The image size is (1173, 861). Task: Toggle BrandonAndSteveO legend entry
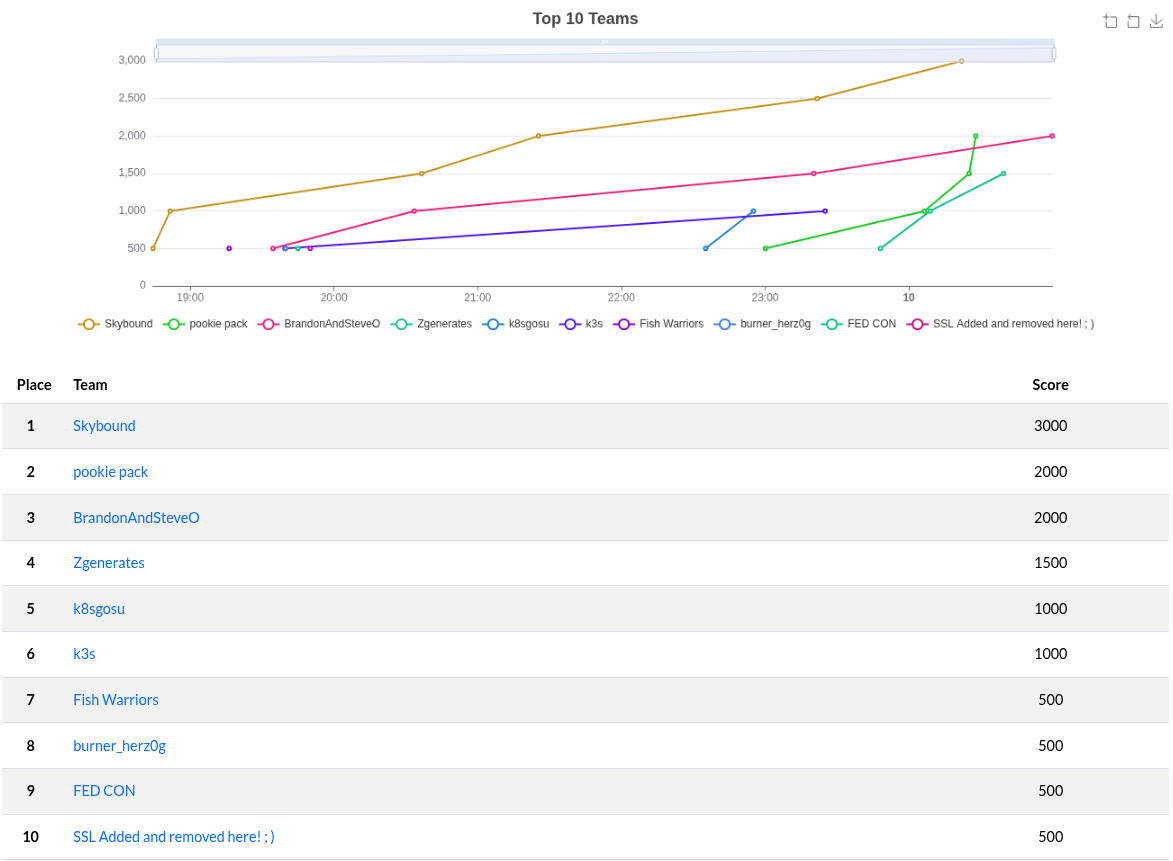pyautogui.click(x=319, y=324)
